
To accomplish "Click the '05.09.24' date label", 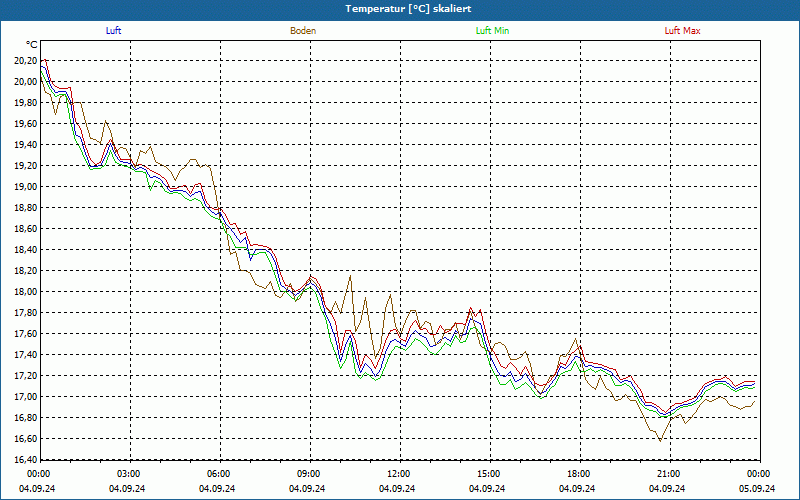I will tap(757, 488).
